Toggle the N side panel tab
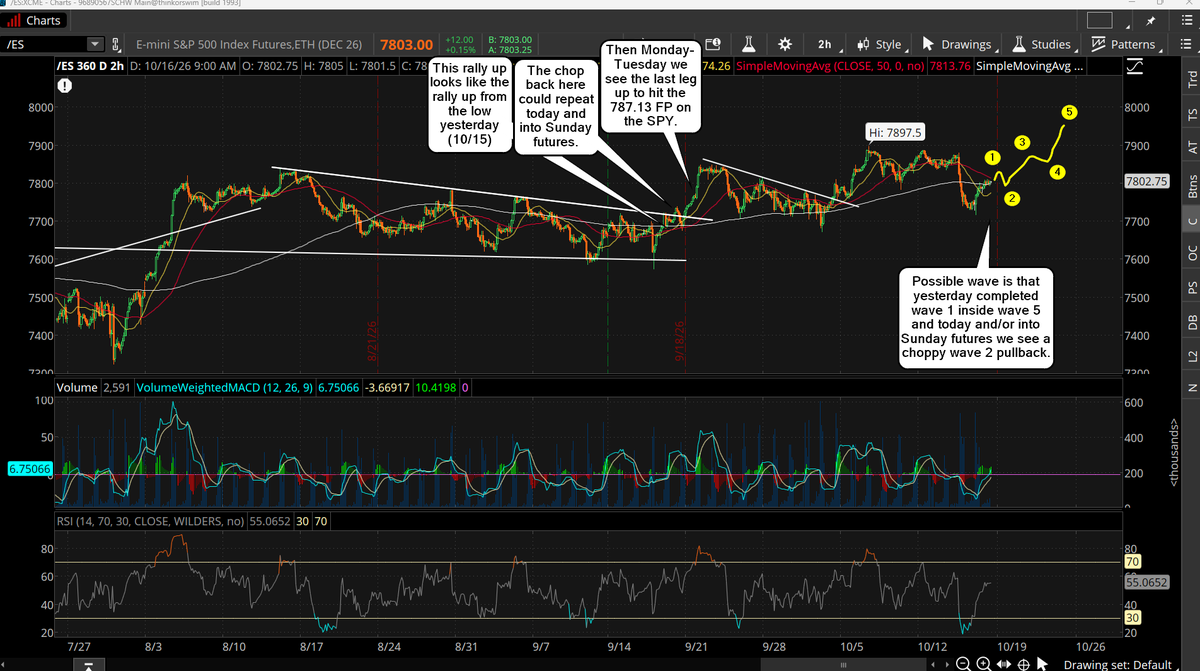The height and width of the screenshot is (671, 1200). point(1191,386)
